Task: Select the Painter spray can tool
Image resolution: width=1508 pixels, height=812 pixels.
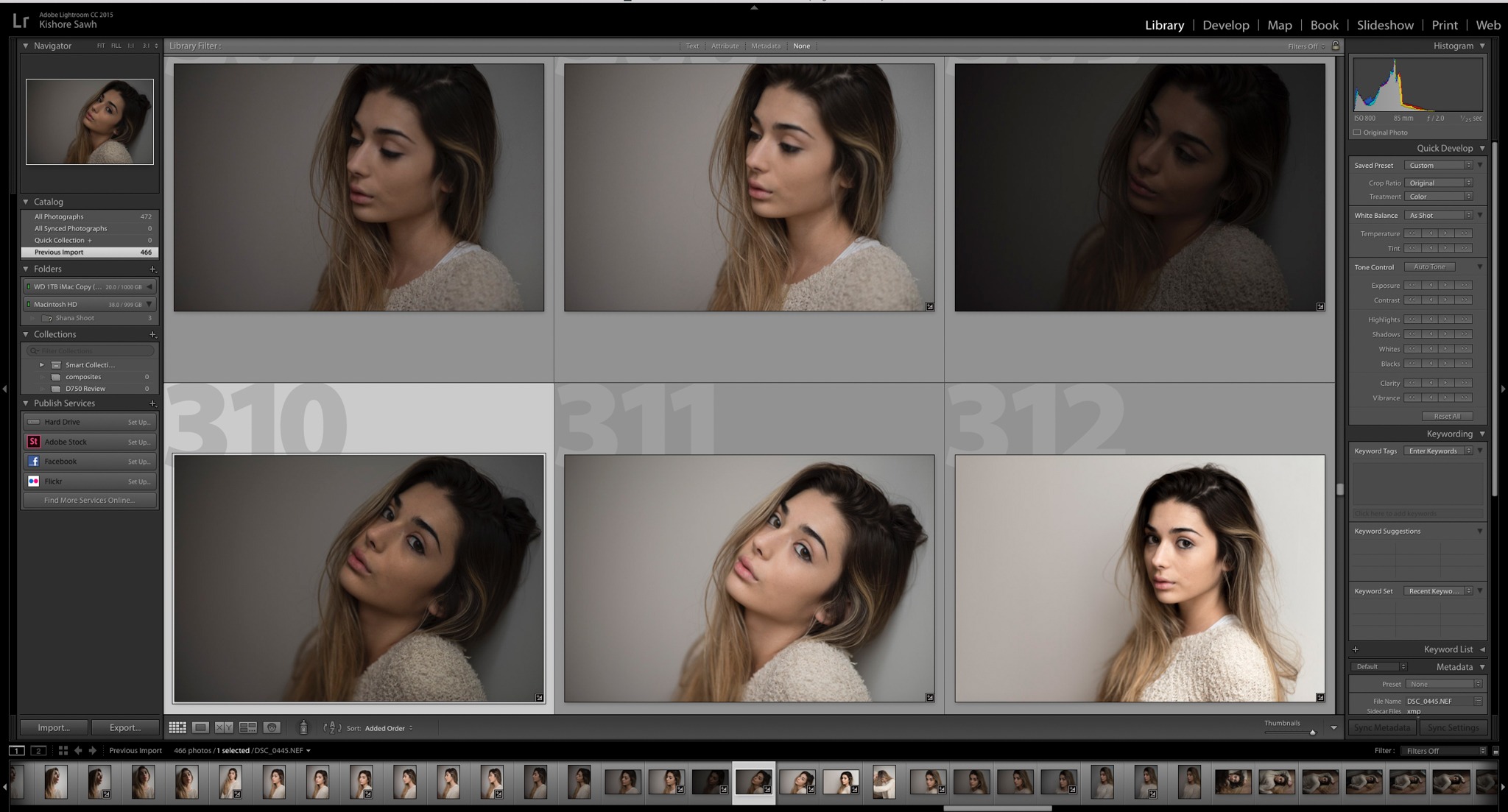Action: 303,727
